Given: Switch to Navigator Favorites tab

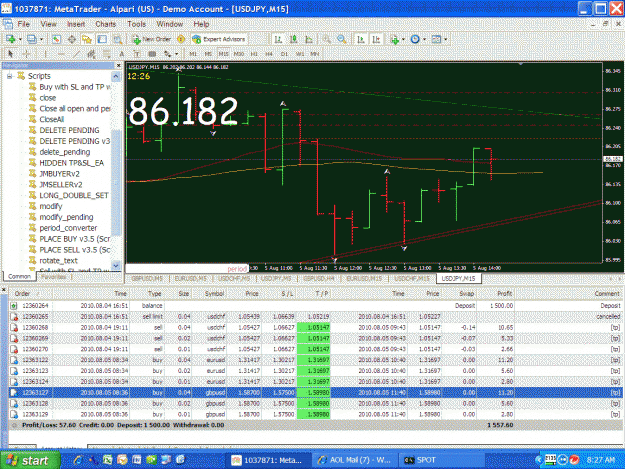Looking at the screenshot, I should [53, 277].
